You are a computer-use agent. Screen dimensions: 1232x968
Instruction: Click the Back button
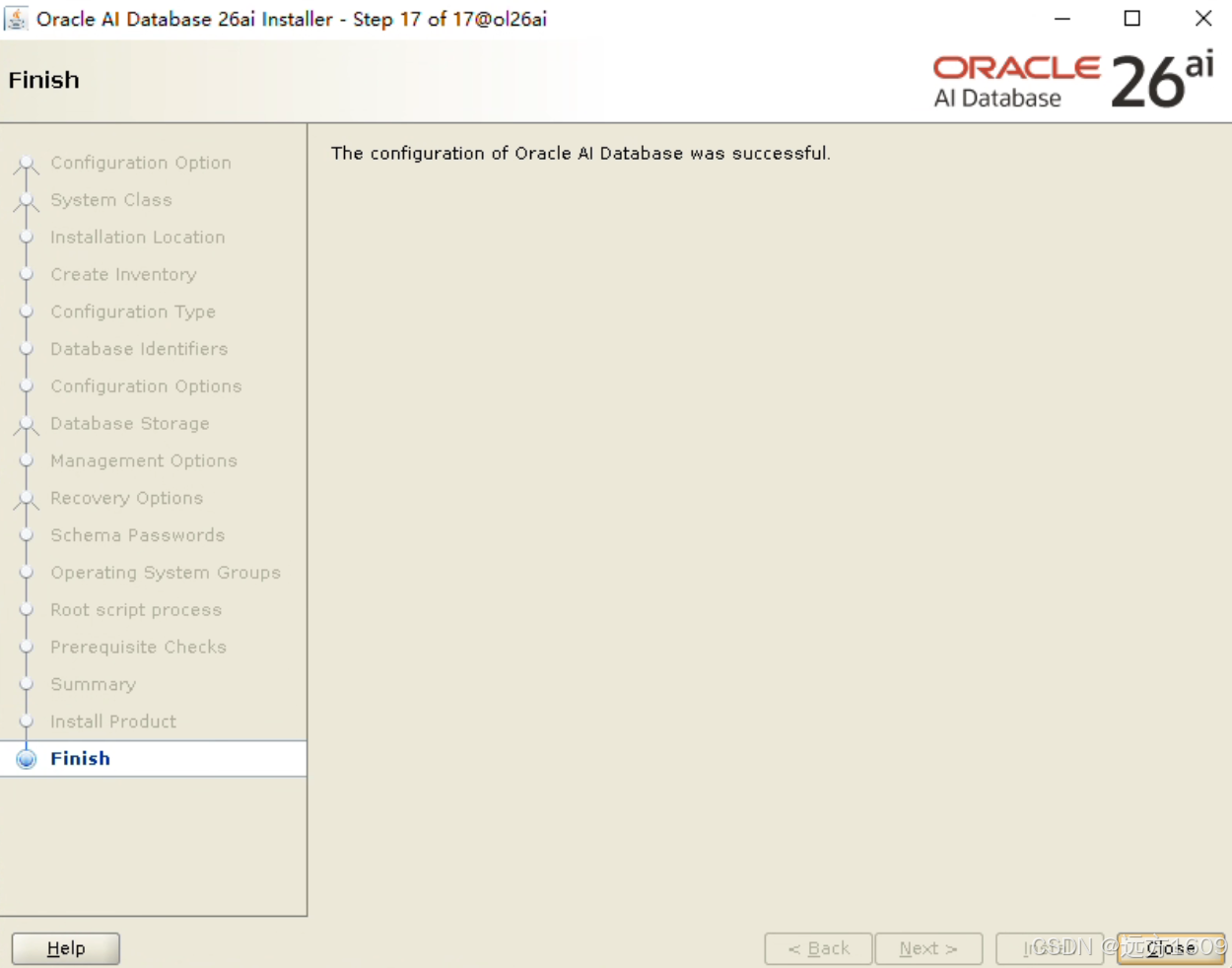coord(818,948)
